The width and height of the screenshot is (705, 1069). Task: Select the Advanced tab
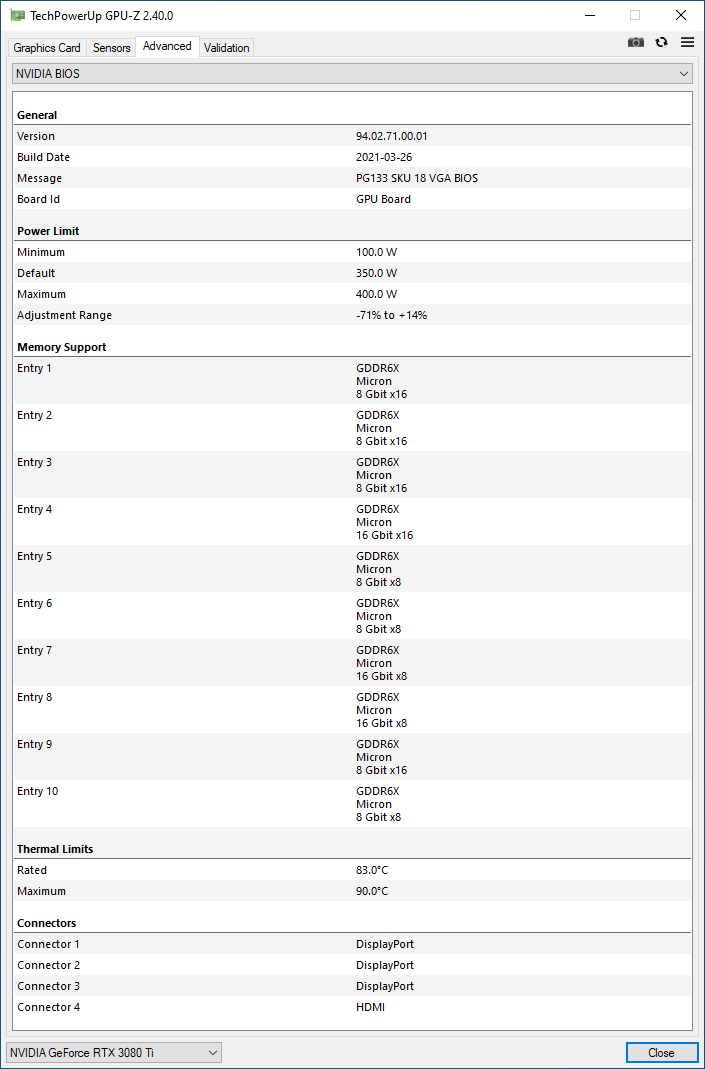tap(167, 46)
